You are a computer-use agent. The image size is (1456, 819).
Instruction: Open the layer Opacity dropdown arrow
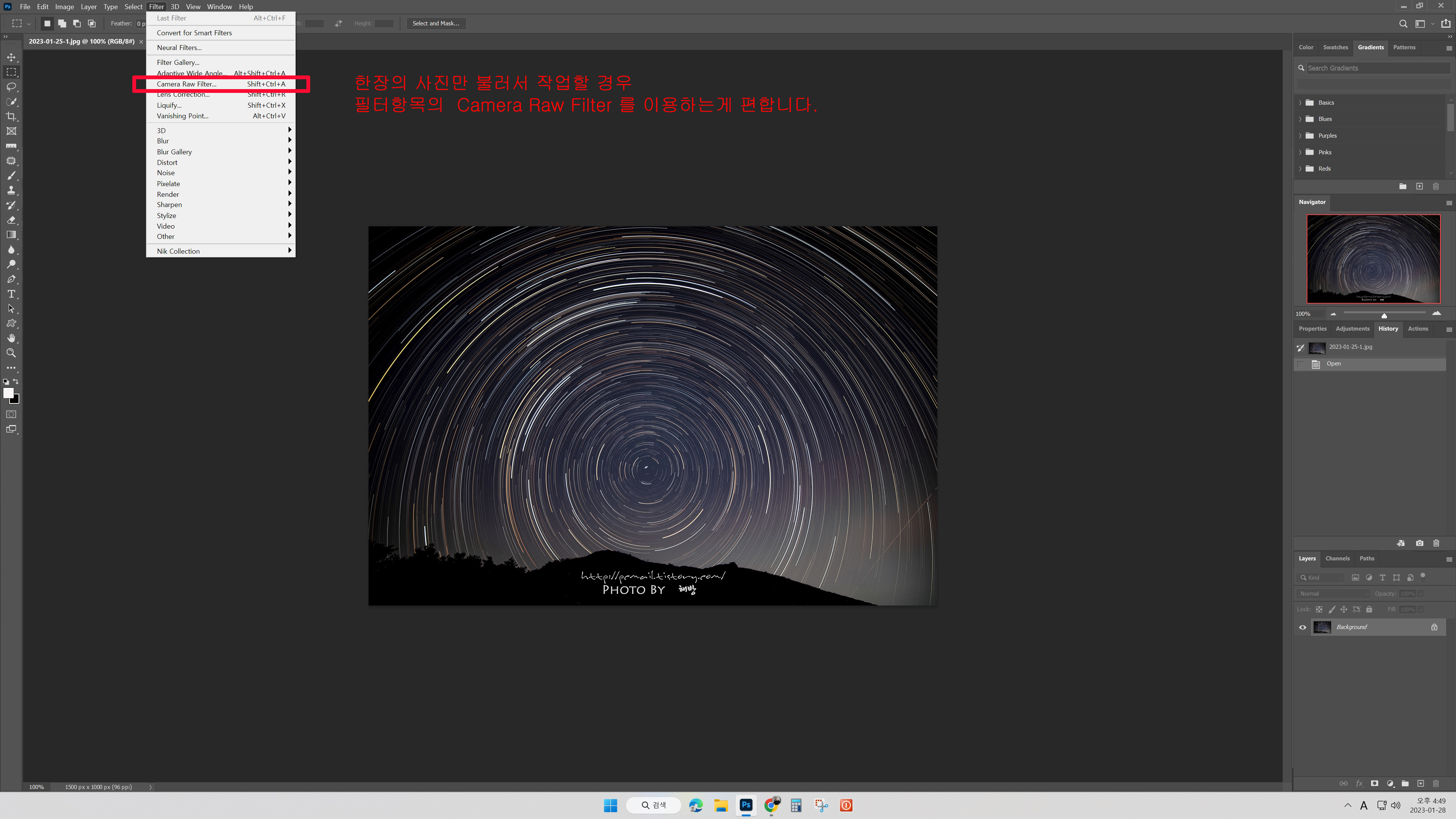(1421, 593)
